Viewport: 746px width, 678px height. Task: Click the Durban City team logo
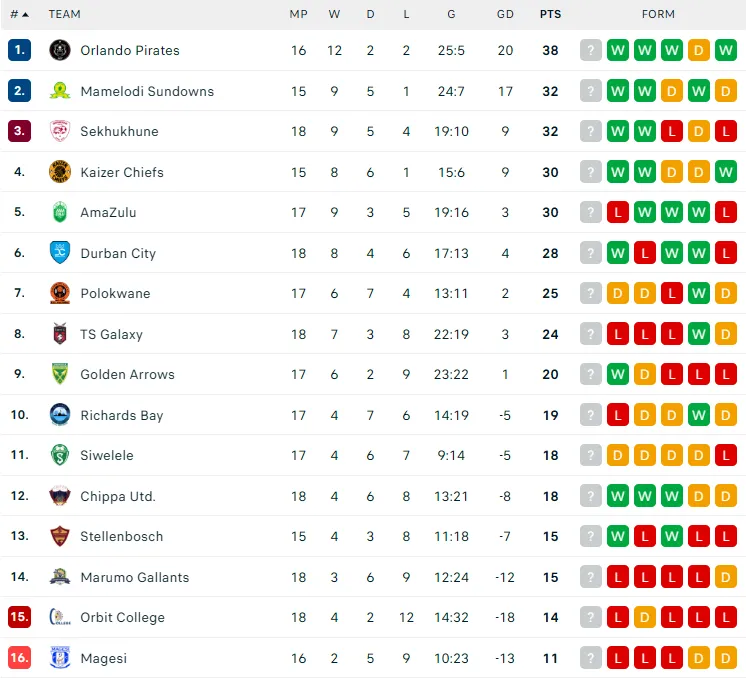click(x=60, y=253)
